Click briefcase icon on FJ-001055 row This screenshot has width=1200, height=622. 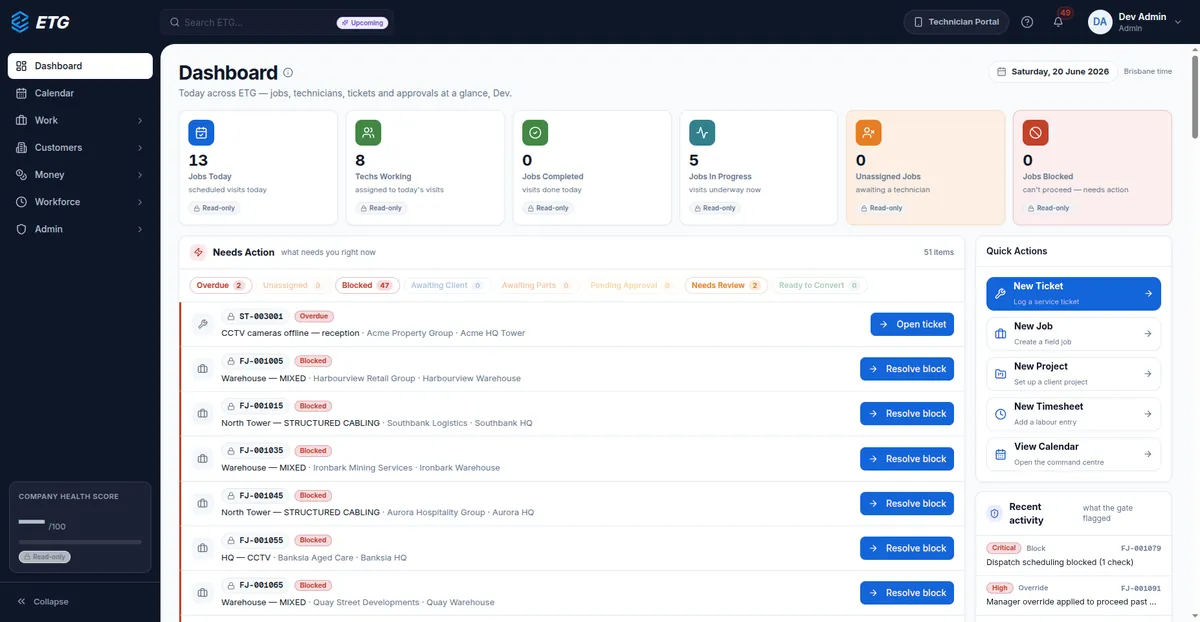pyautogui.click(x=202, y=548)
